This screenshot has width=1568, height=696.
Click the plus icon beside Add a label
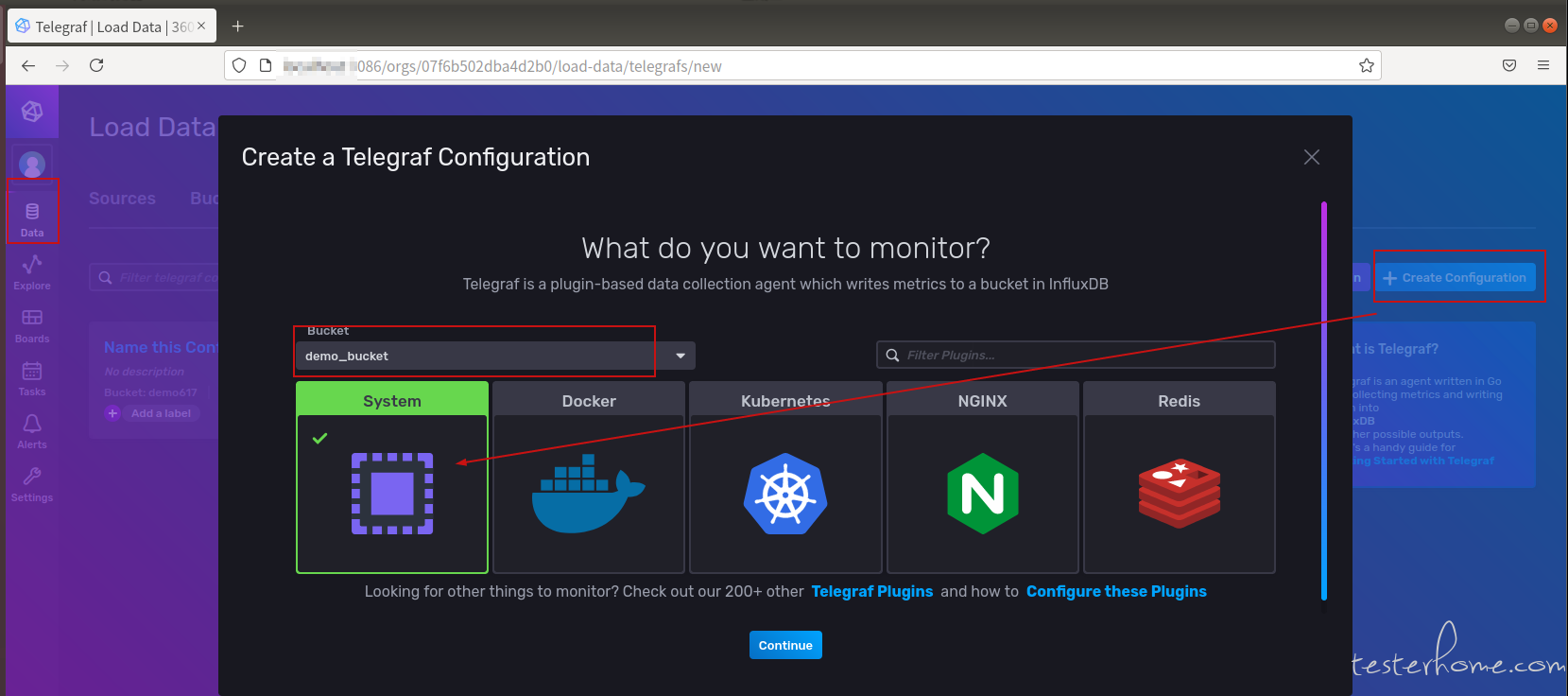click(112, 413)
